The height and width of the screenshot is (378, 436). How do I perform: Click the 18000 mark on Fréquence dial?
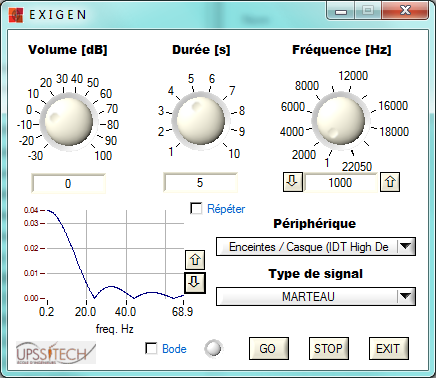(394, 131)
